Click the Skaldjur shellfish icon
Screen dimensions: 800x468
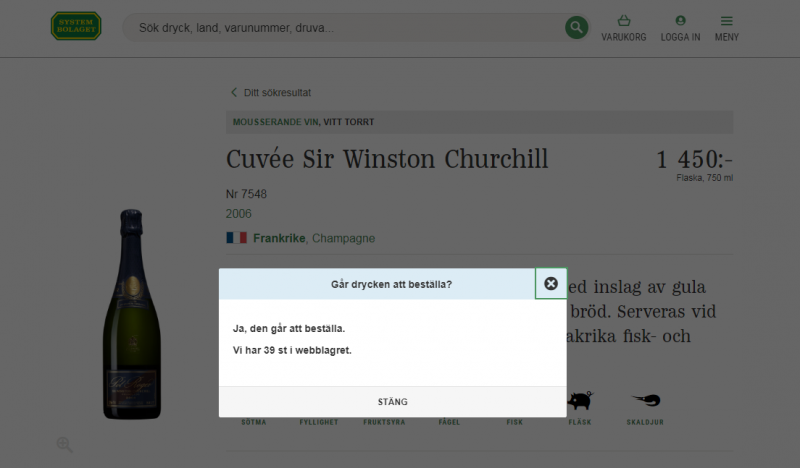tap(646, 400)
